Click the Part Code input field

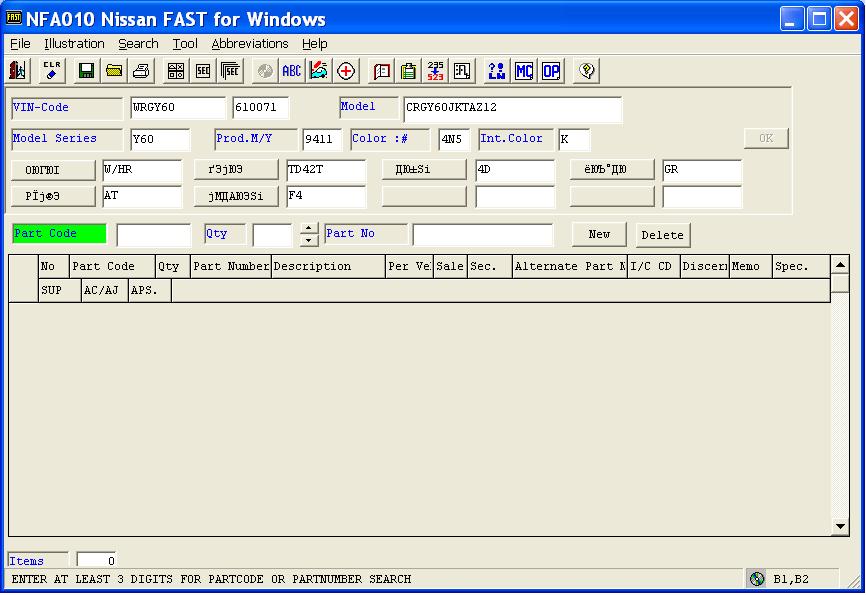(x=154, y=235)
